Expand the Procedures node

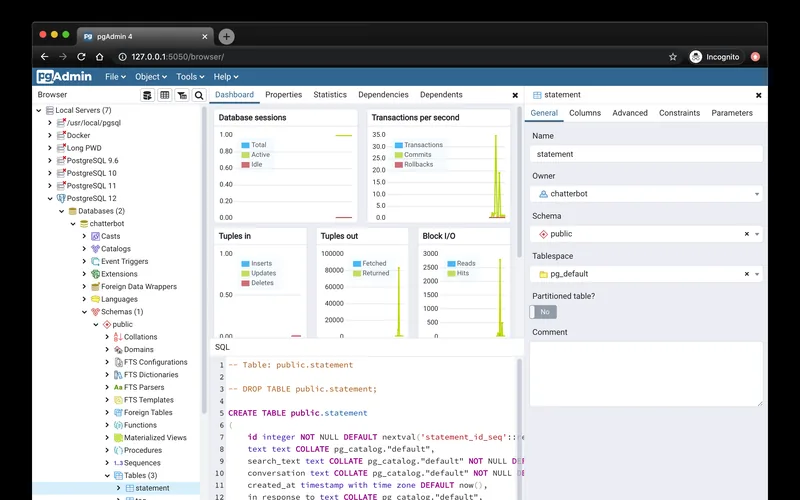click(x=107, y=451)
